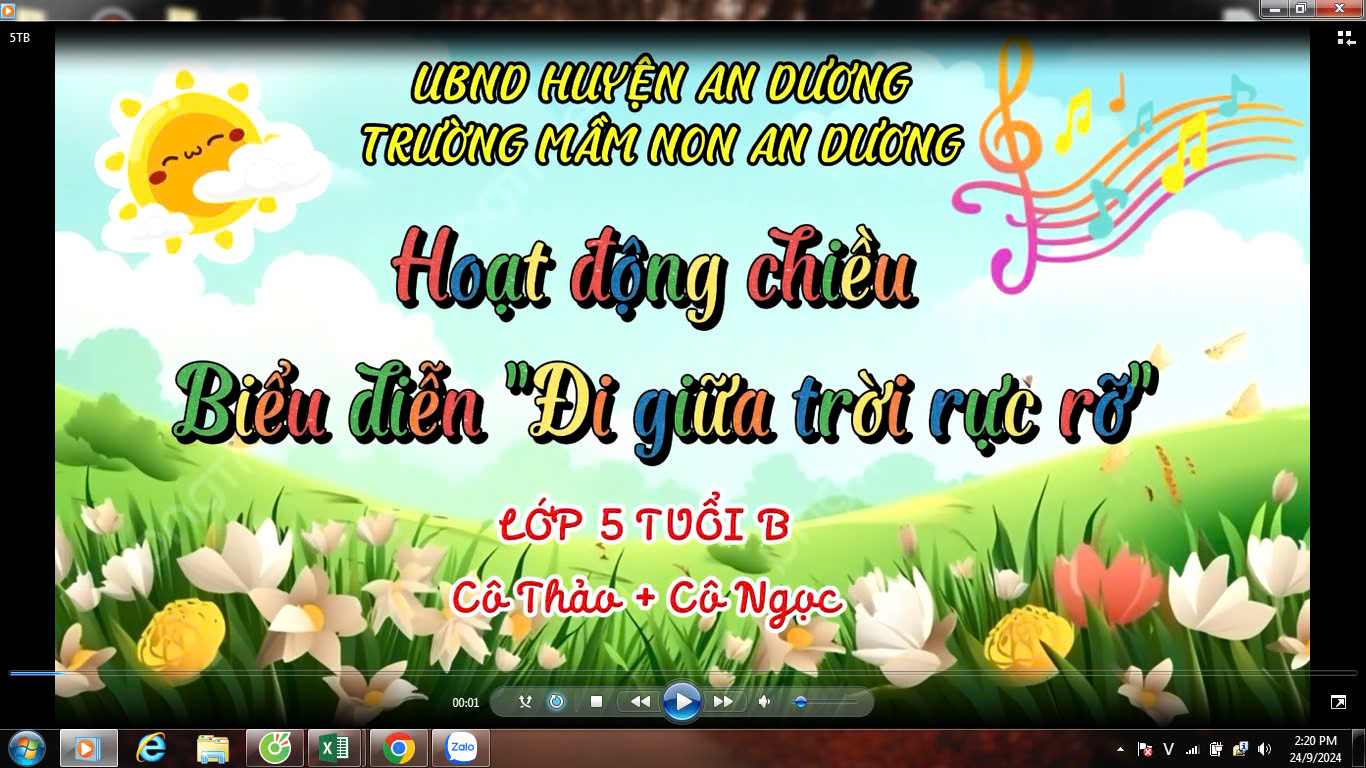Switch to Excel in taskbar
The height and width of the screenshot is (768, 1366).
tap(336, 748)
